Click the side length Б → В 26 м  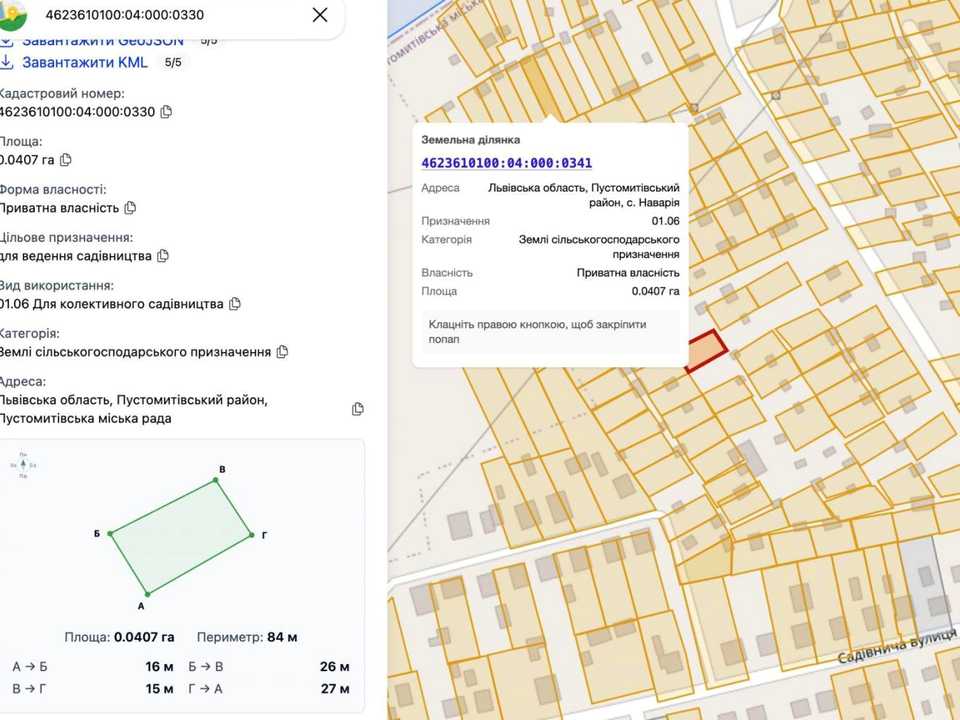269,667
